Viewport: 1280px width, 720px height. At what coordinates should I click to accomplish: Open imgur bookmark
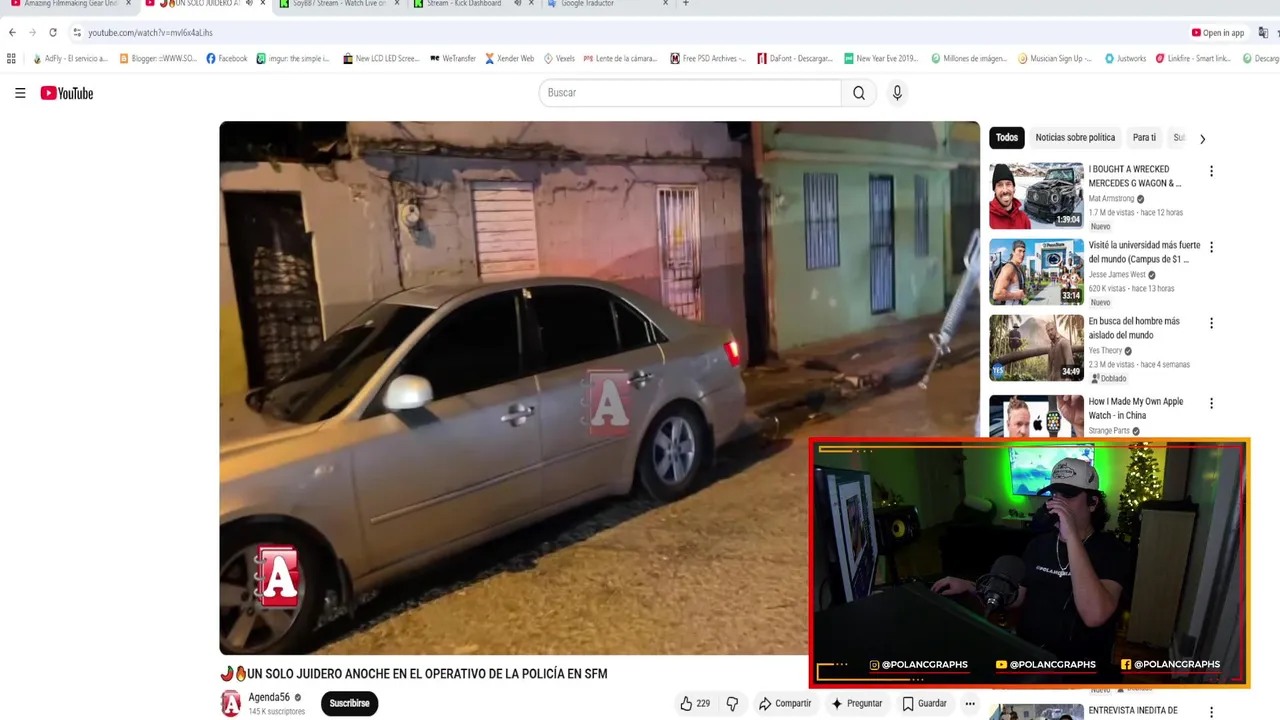pyautogui.click(x=292, y=58)
